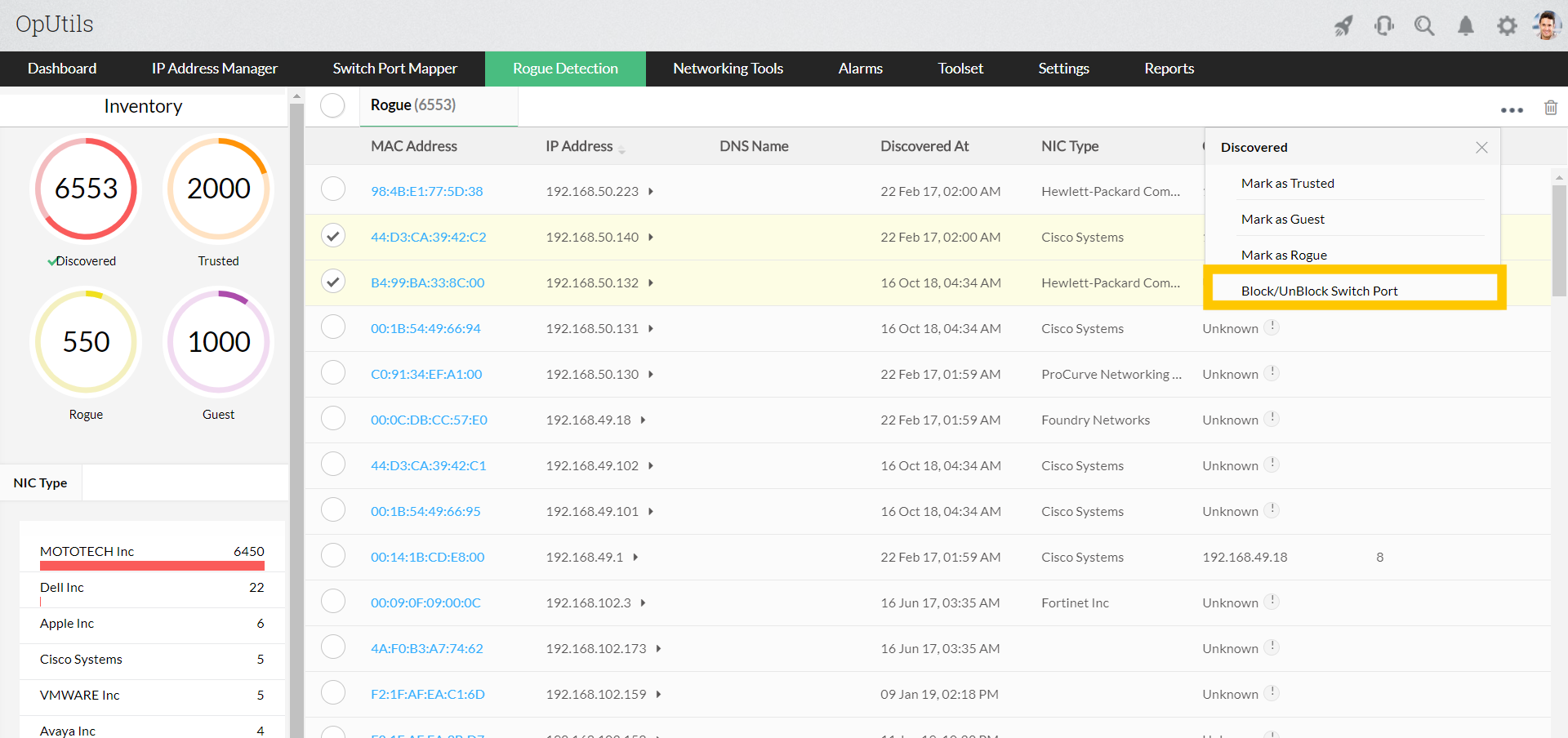The height and width of the screenshot is (738, 1568).
Task: Open MAC address 98:4B:E1:77:5D:38 link
Action: [x=427, y=192]
